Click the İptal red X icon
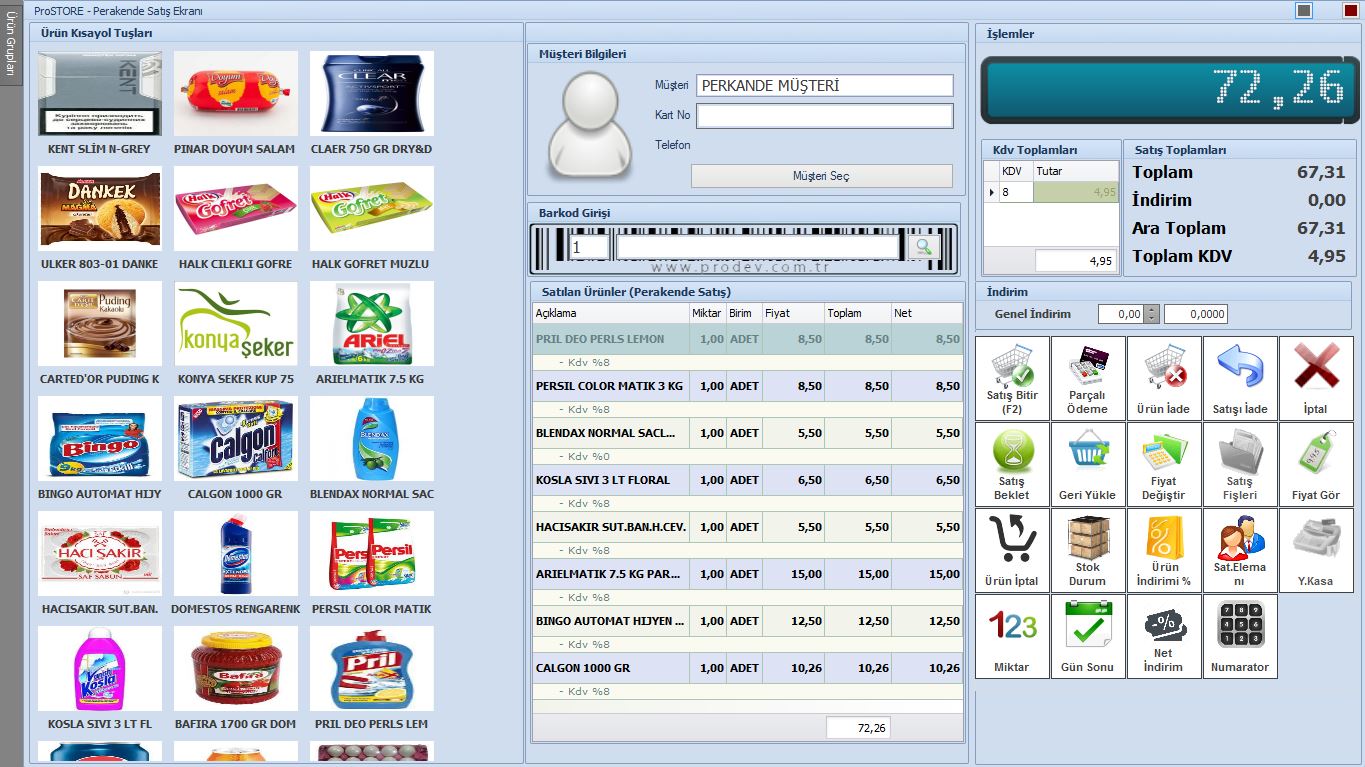The height and width of the screenshot is (767, 1365). point(1316,378)
